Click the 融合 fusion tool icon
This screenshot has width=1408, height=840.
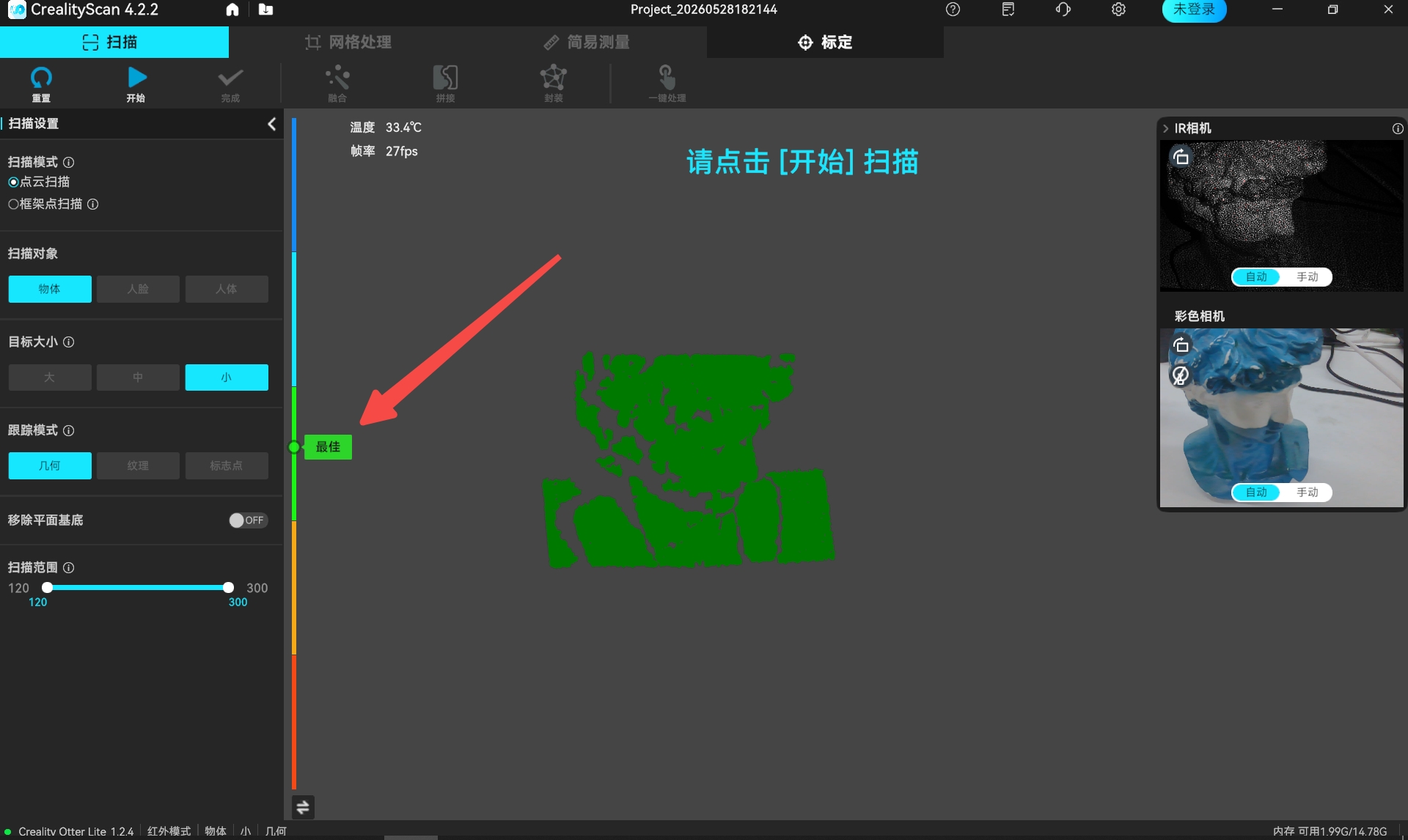(337, 84)
